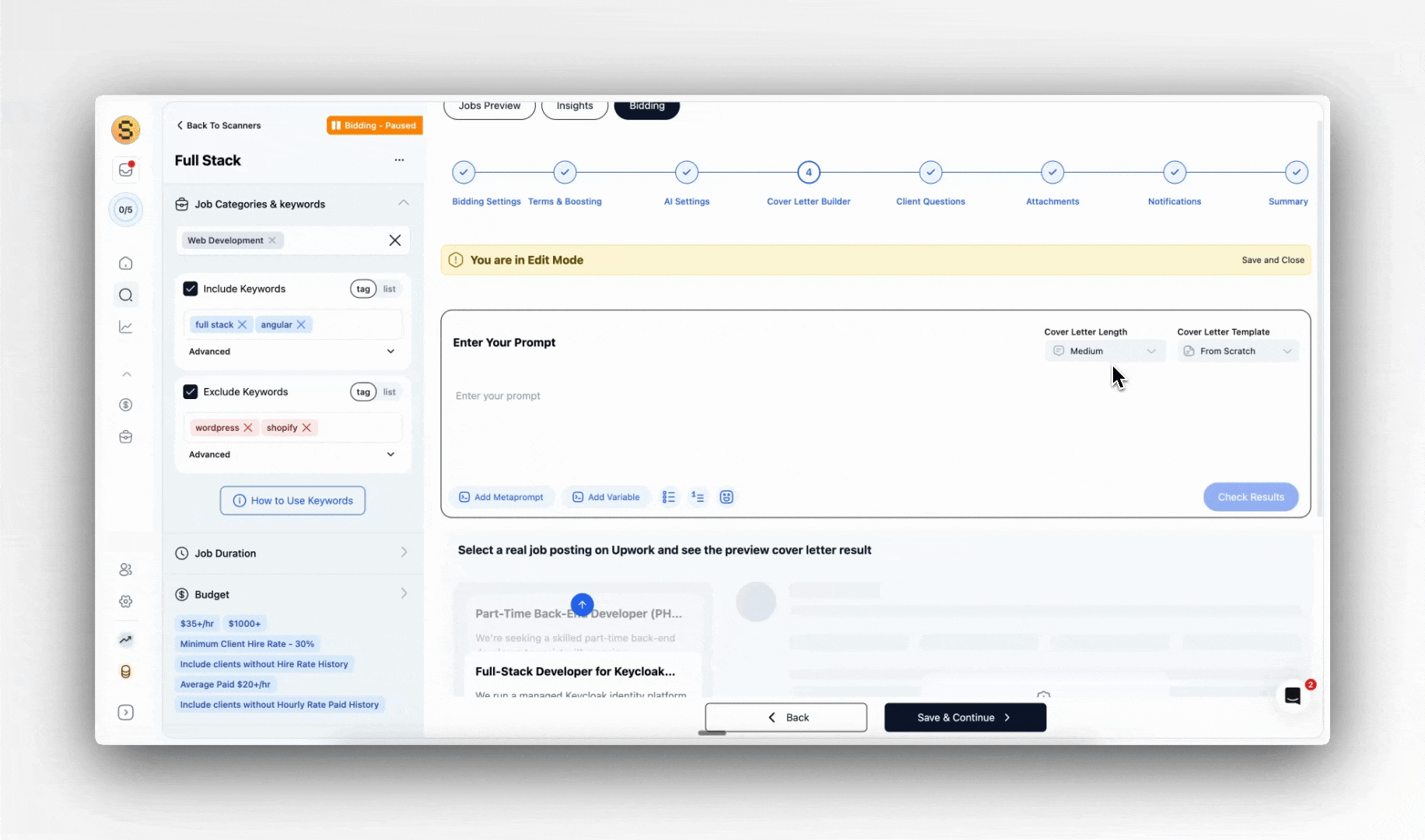Switch Exclude Keywords to list mode
The image size is (1425, 840).
(x=389, y=392)
